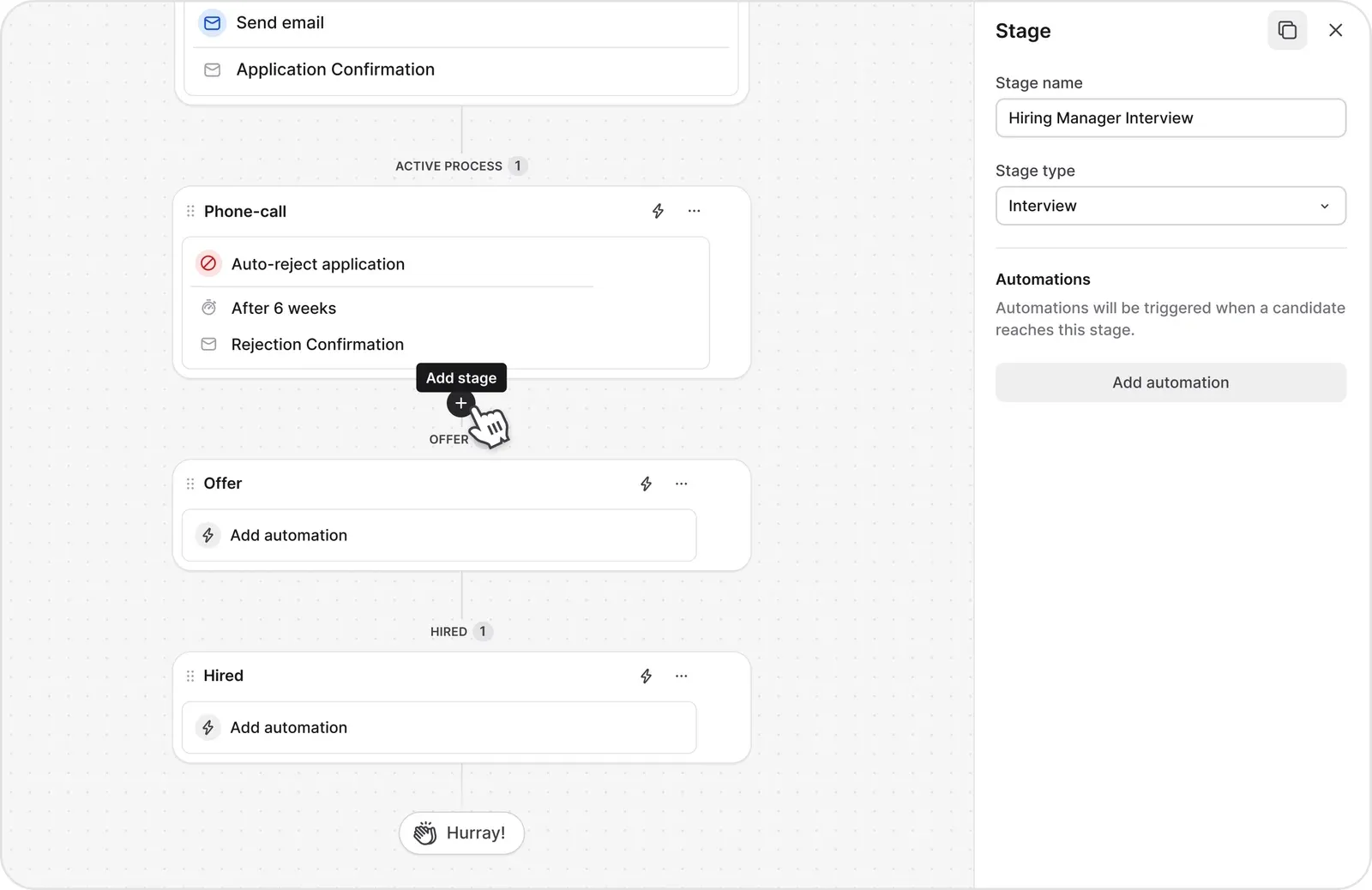This screenshot has height=890, width=1372.
Task: Open the three-dot menu on Offer stage
Action: (x=681, y=484)
